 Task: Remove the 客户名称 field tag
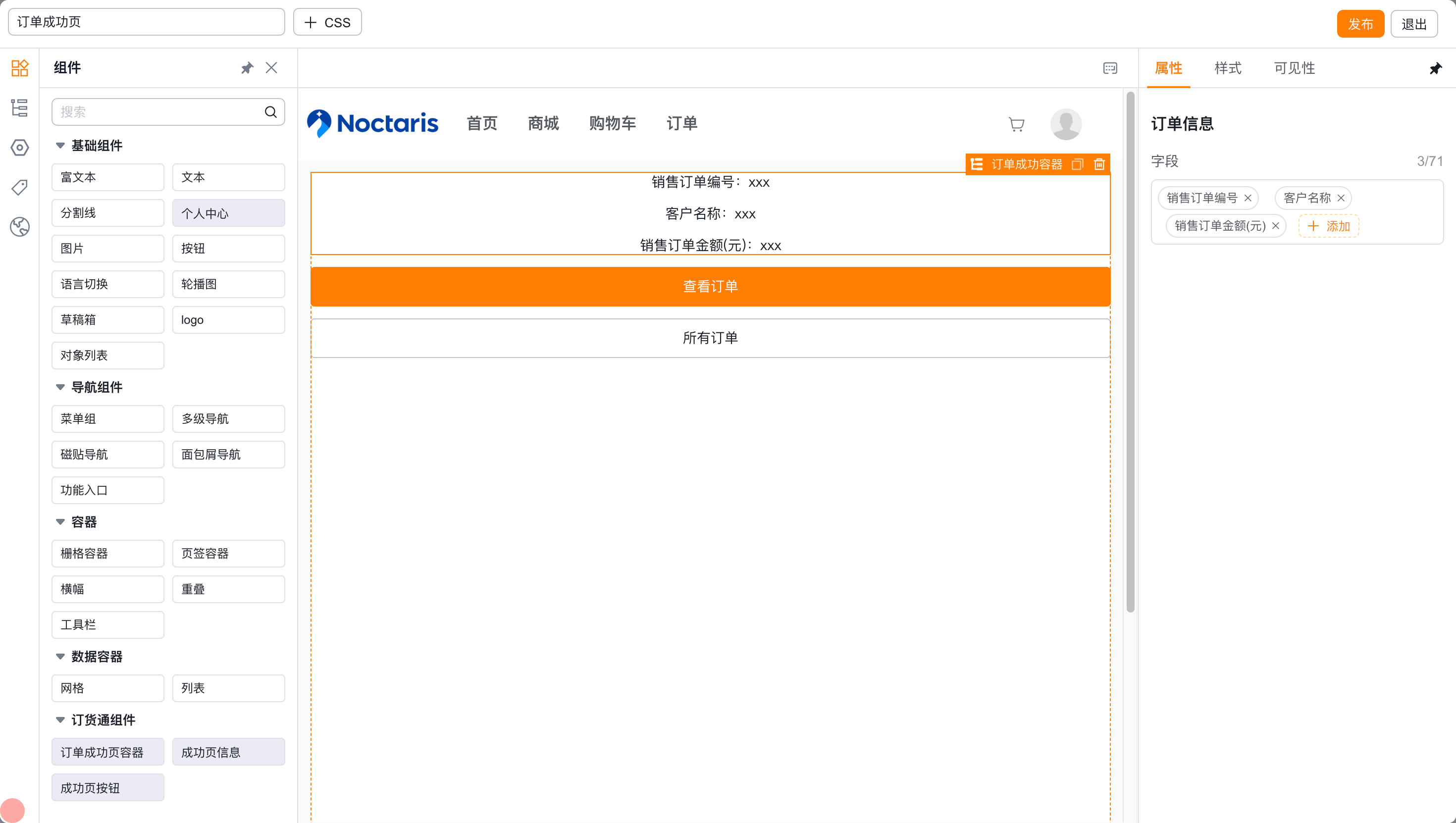[1341, 198]
